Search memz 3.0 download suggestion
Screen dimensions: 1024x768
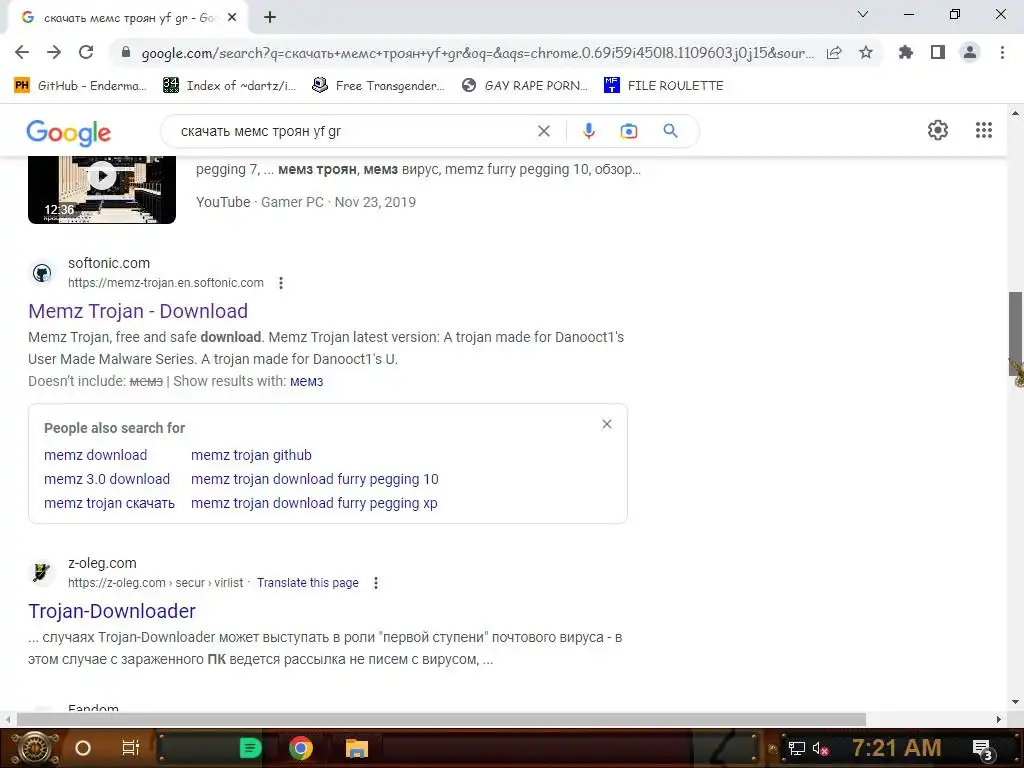click(x=107, y=479)
